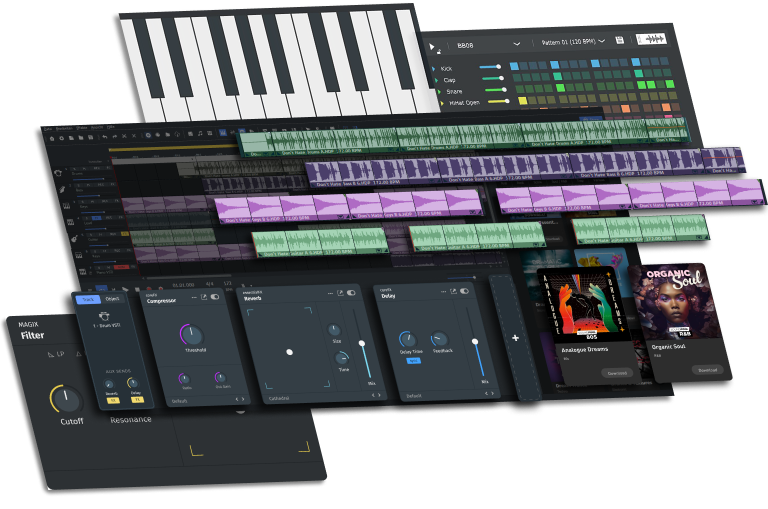Screen dimensions: 768x509
Task: Adjust the Reverb Mix vertical slider
Action: (x=363, y=343)
